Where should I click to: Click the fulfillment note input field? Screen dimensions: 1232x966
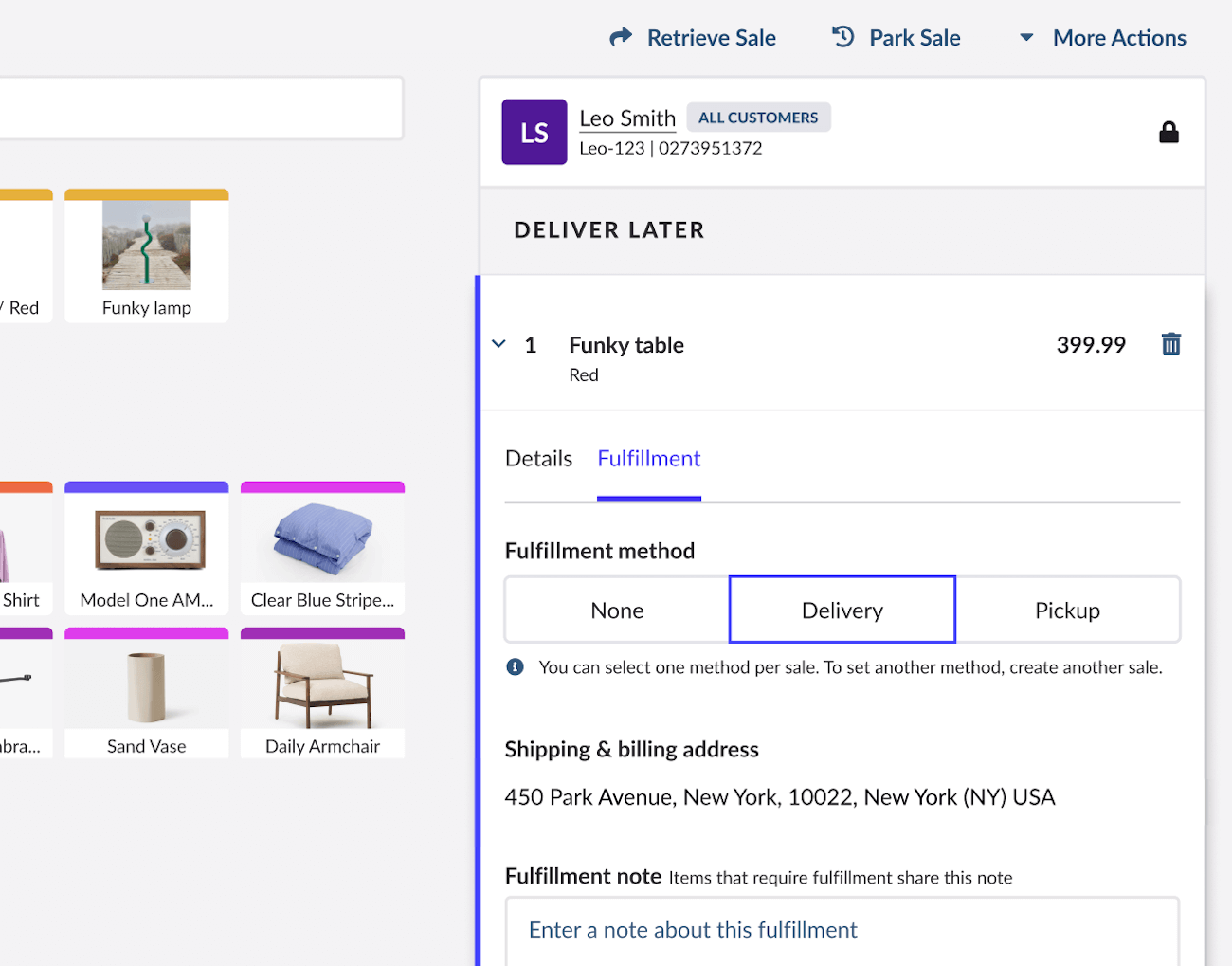842,931
